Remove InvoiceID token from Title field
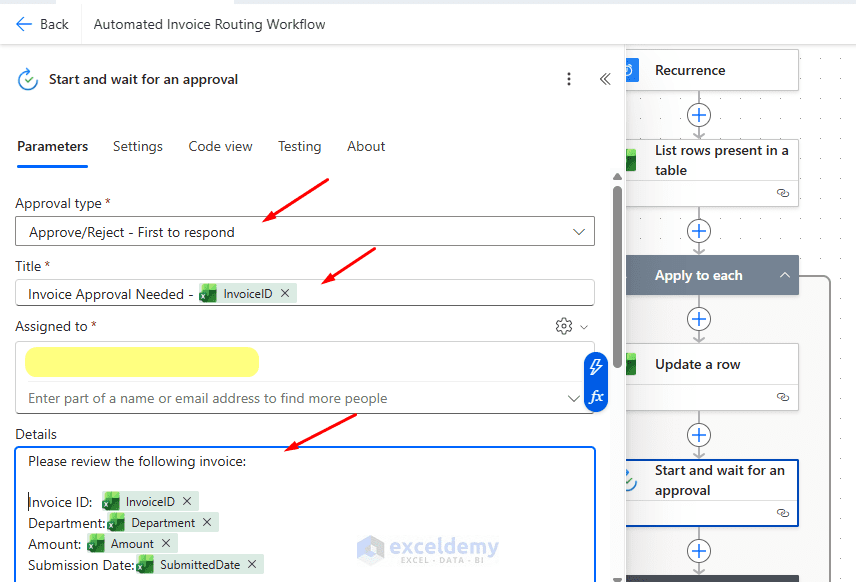Screen dimensions: 856x582 [285, 293]
